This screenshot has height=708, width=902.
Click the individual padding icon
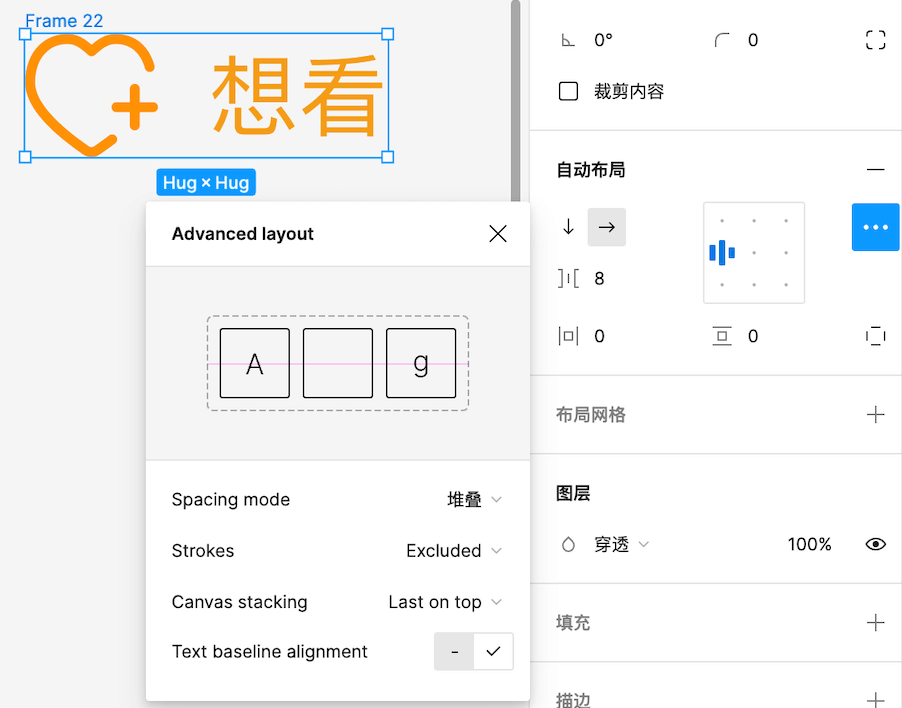pyautogui.click(x=875, y=336)
